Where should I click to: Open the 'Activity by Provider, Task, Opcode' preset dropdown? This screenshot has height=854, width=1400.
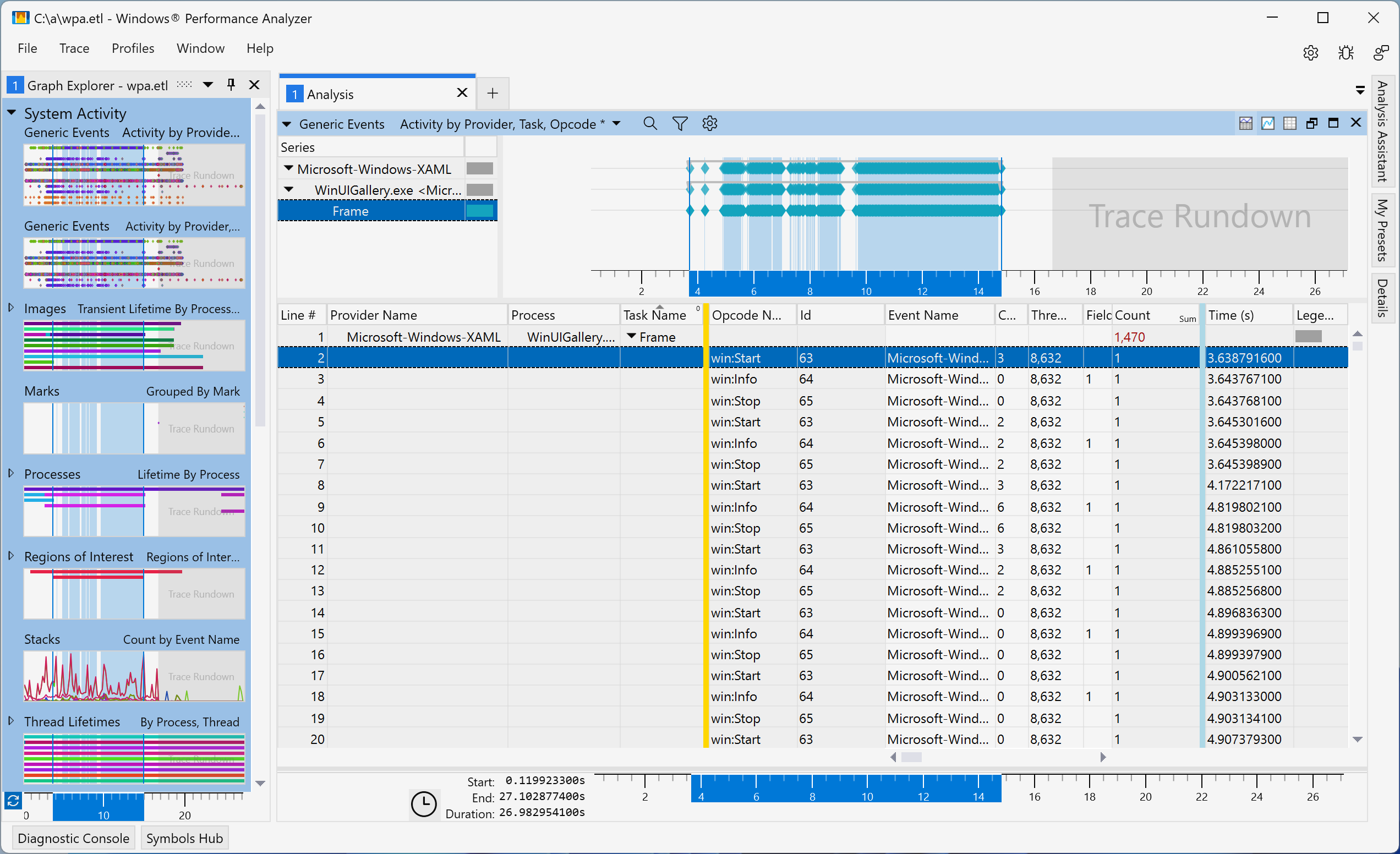[617, 123]
